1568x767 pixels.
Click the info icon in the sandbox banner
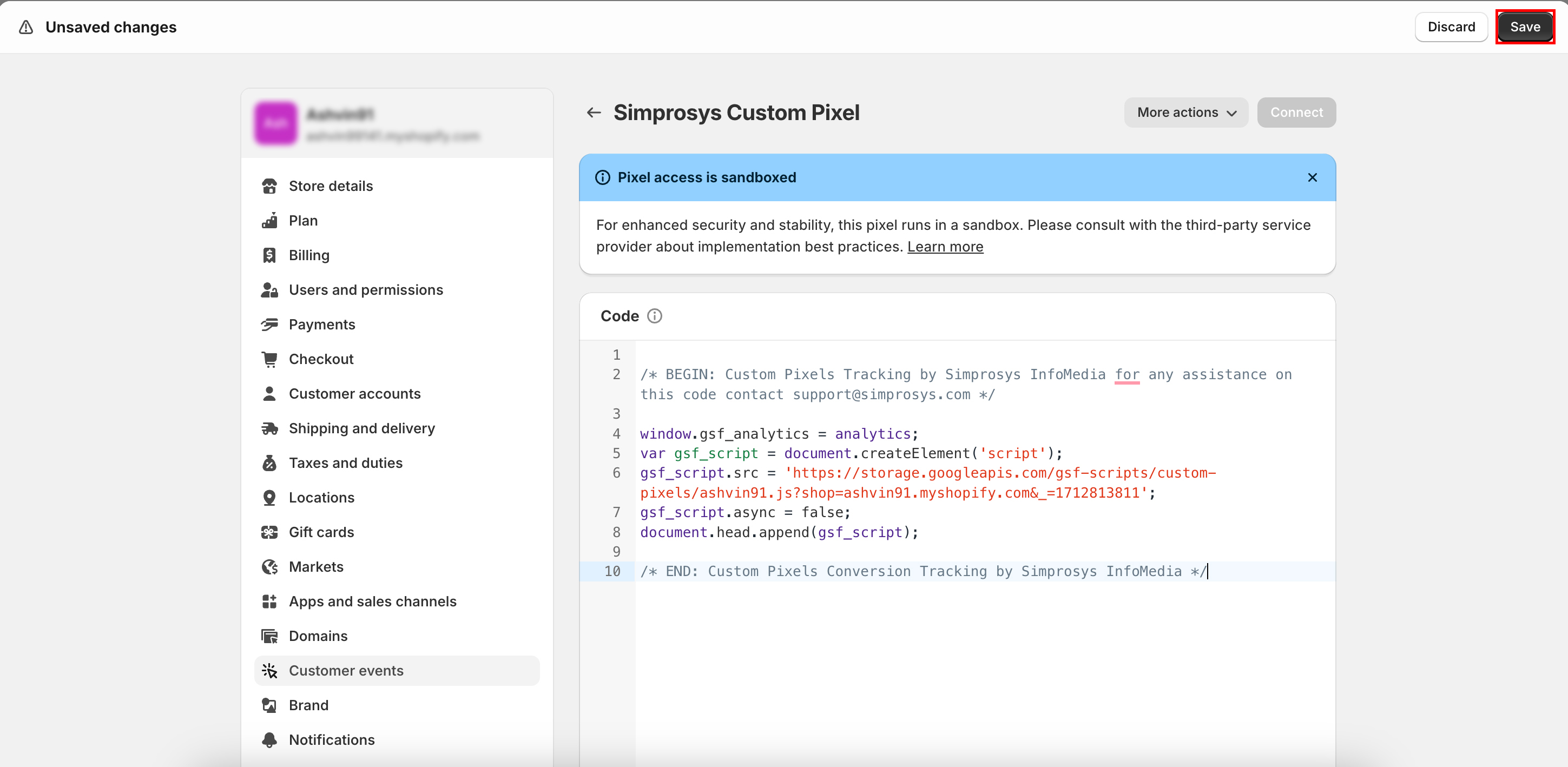pos(603,178)
